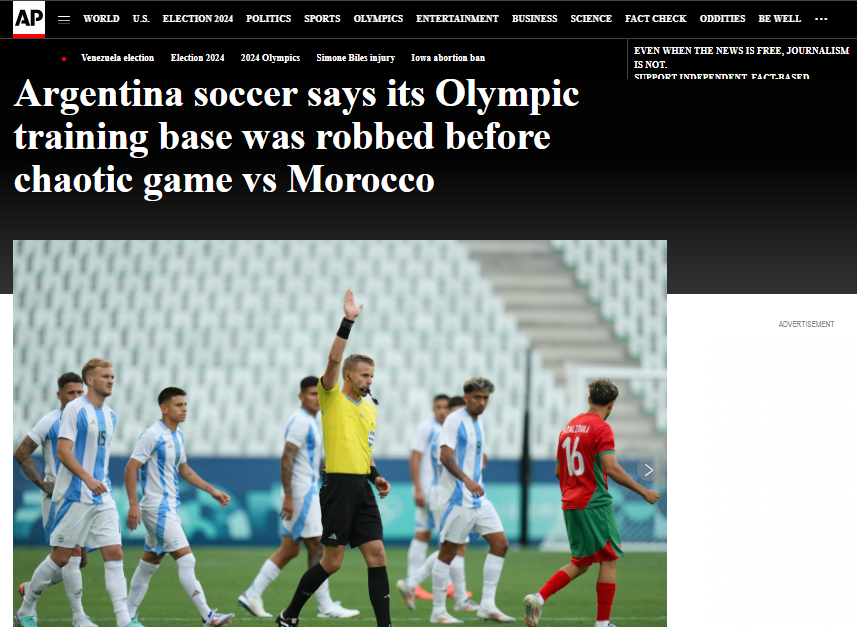The width and height of the screenshot is (857, 627).
Task: Click the 2024 Olympics trending link
Action: pos(270,58)
